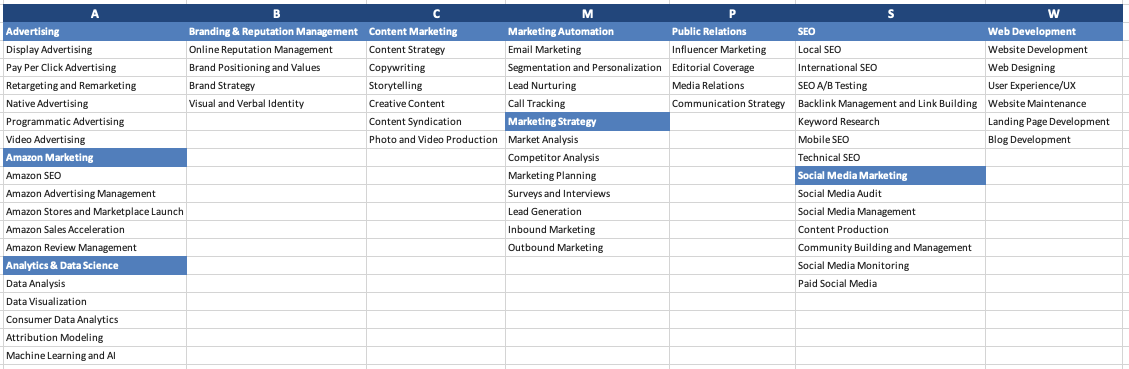
Task: Select the column header labeled A
Action: 94,14
